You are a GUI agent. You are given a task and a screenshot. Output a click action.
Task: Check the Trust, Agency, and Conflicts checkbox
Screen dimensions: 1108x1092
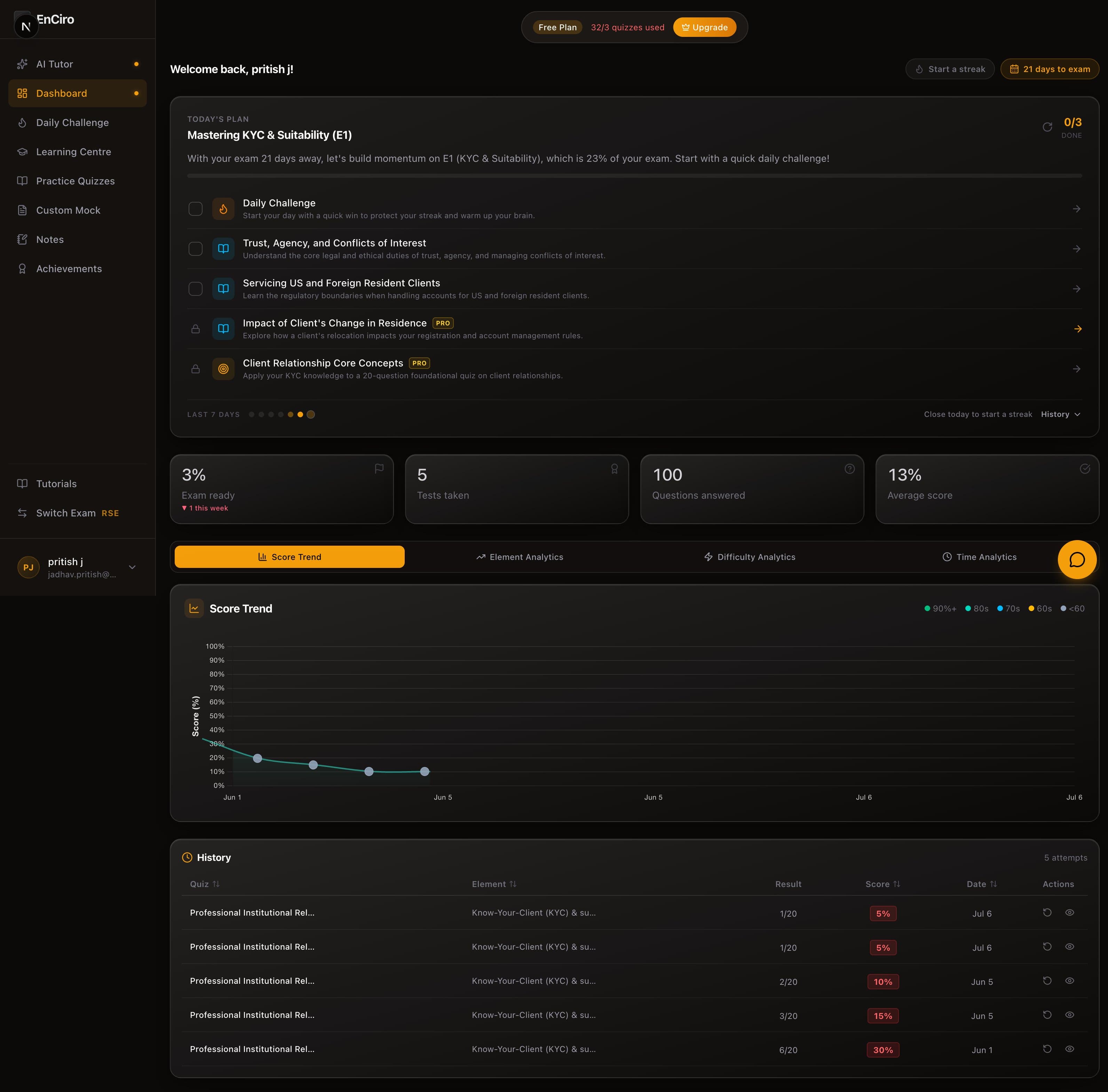tap(196, 249)
